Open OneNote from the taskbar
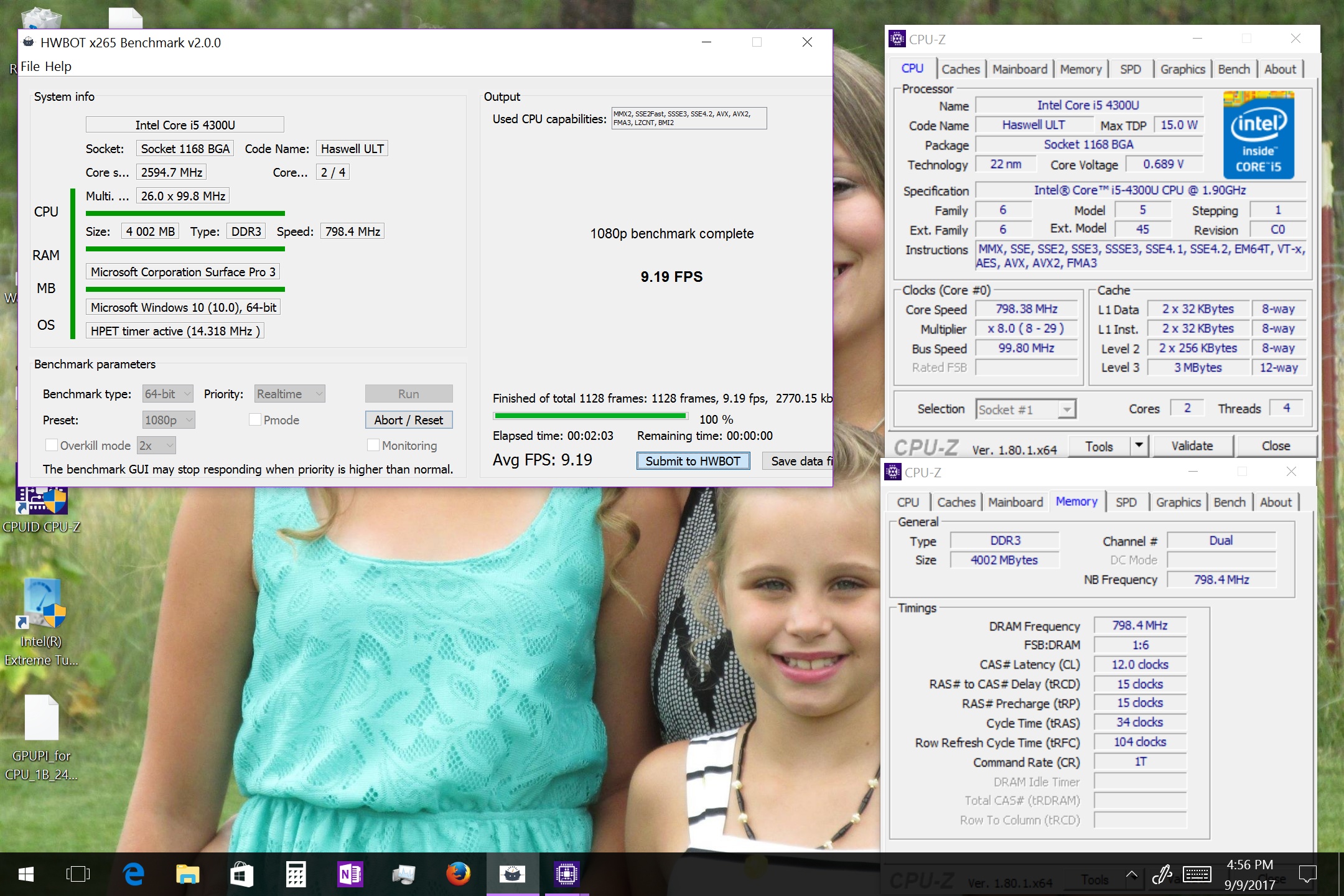Viewport: 1344px width, 896px height. click(x=350, y=875)
